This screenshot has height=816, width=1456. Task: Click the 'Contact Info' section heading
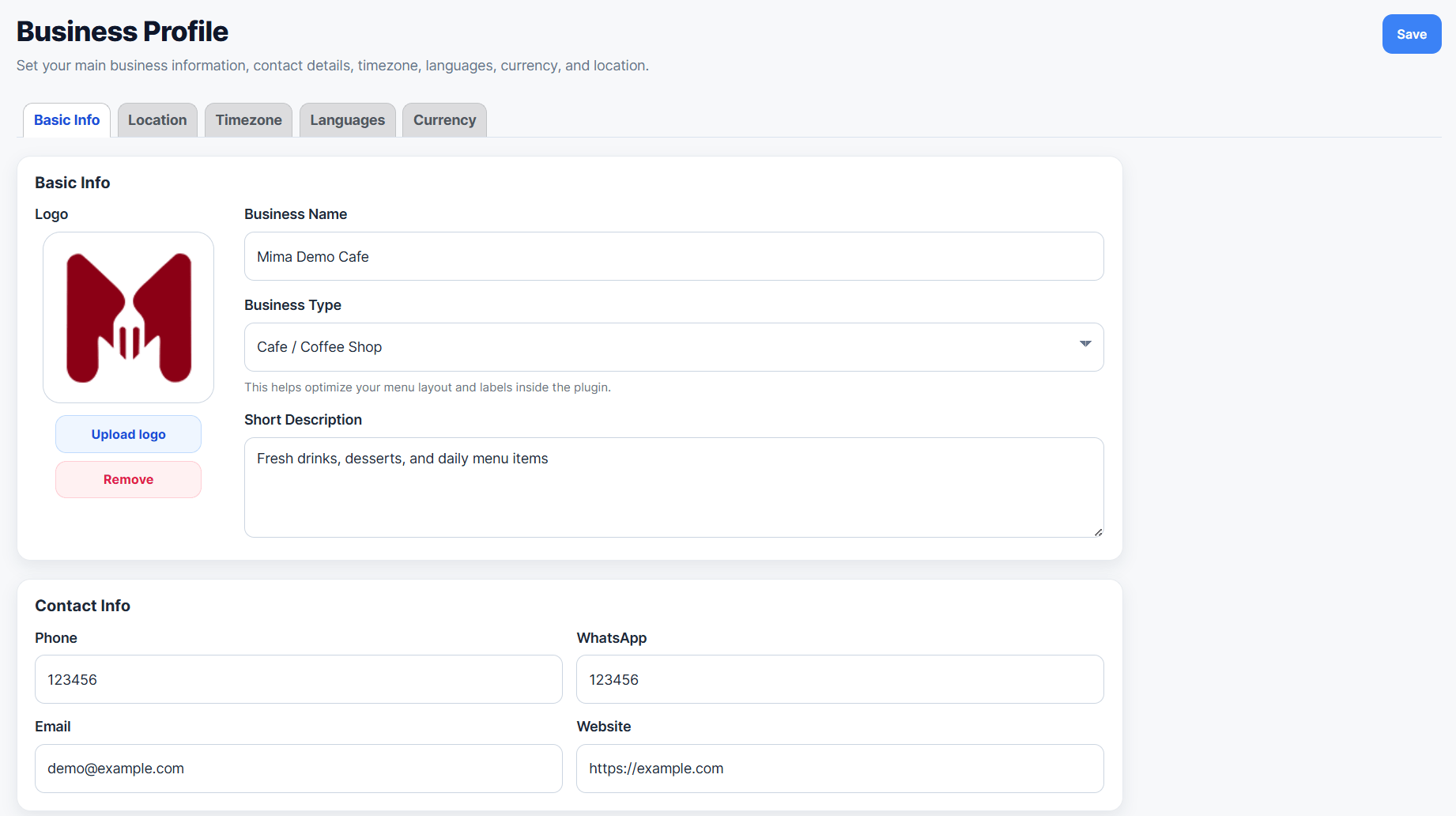83,606
